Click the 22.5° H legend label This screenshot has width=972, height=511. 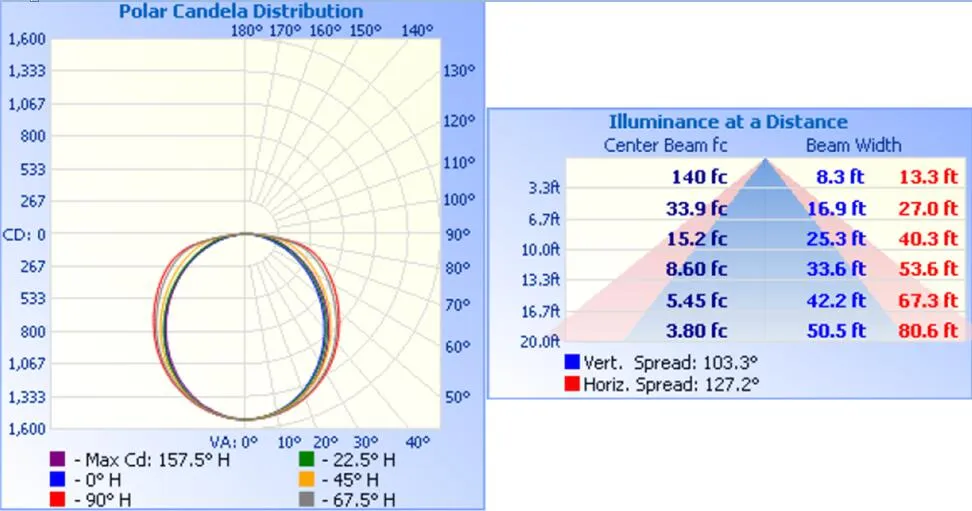coord(360,460)
